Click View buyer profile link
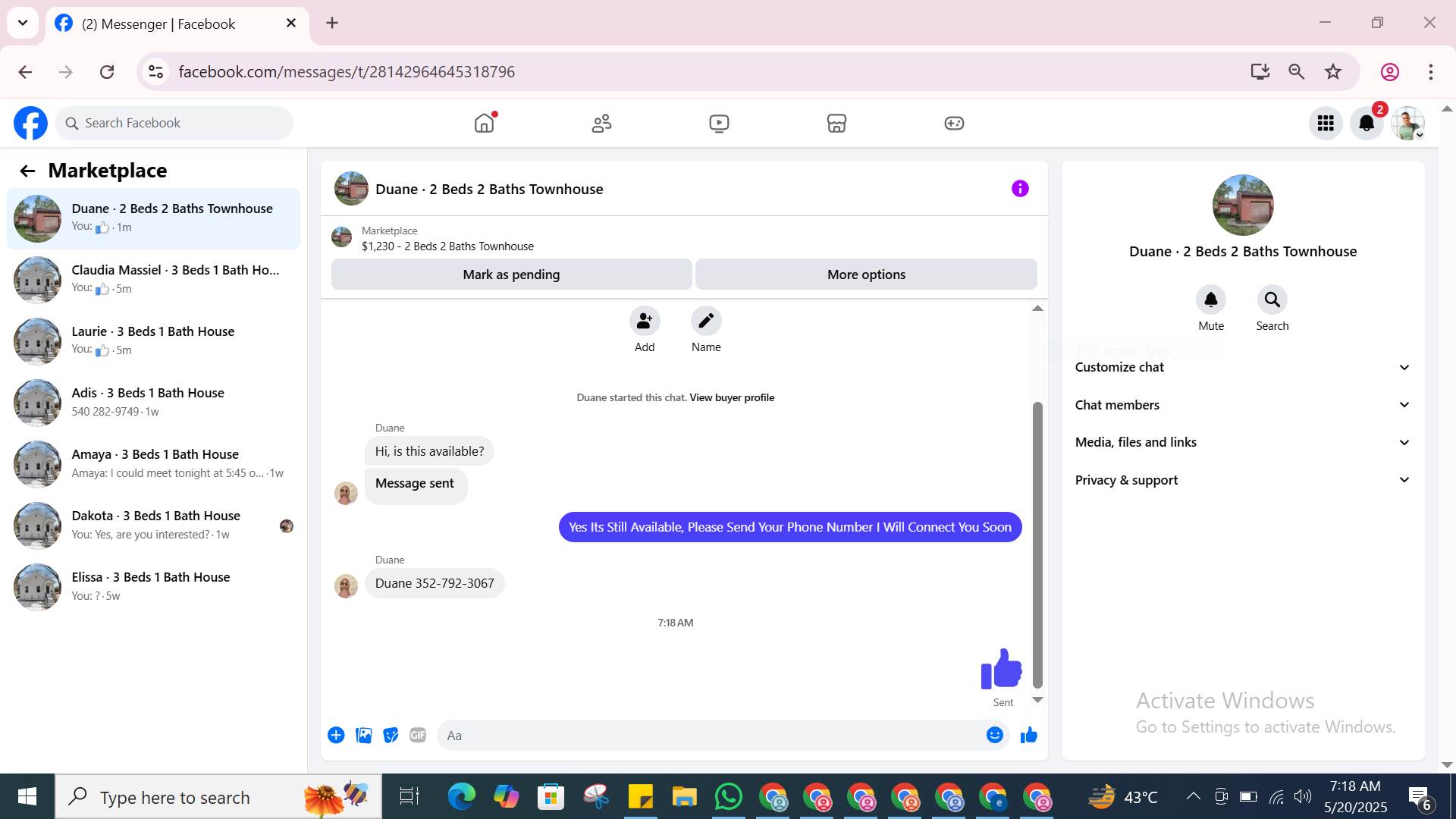 731,397
